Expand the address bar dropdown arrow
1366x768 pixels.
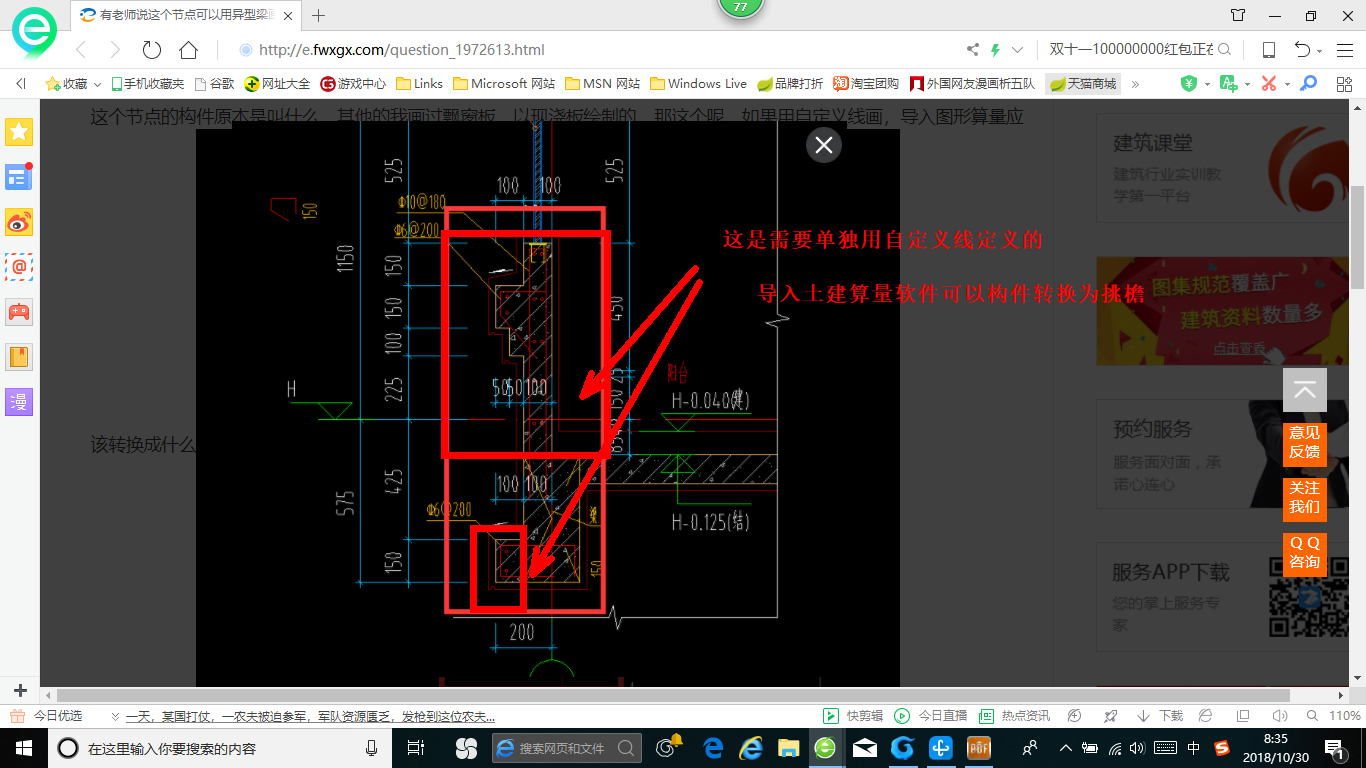click(1018, 50)
